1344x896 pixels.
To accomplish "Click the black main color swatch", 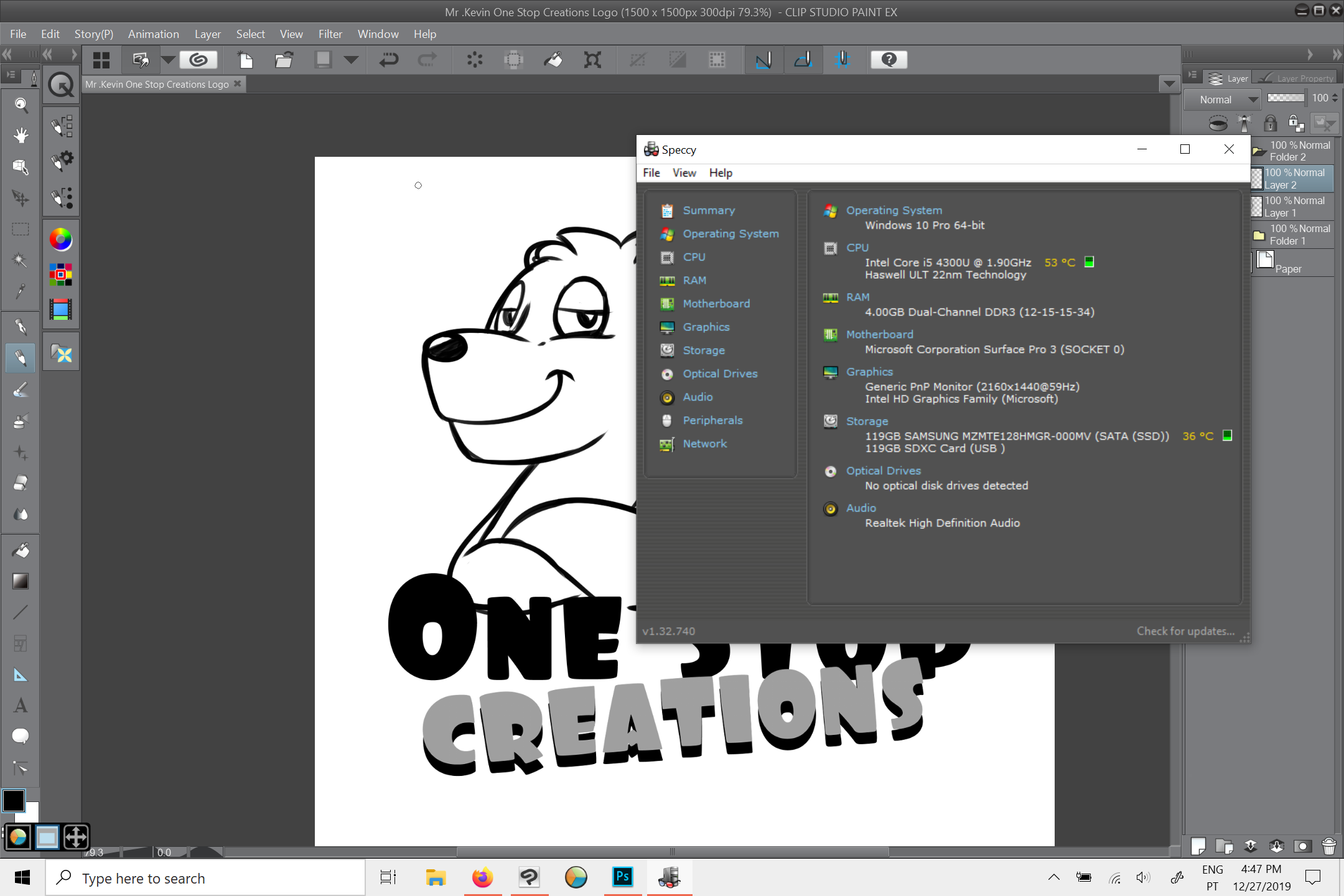I will click(13, 800).
